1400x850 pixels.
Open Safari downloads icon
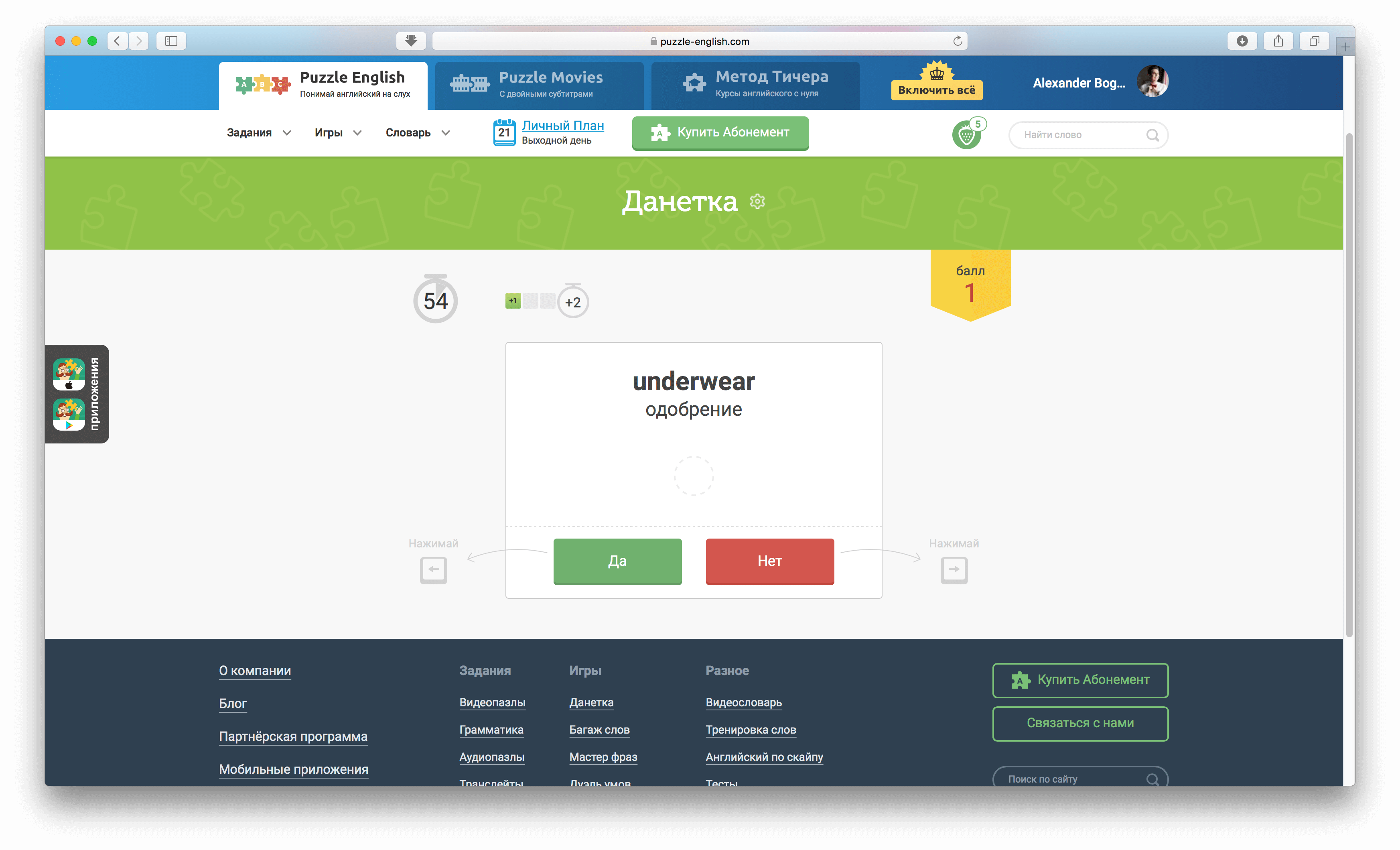pyautogui.click(x=1242, y=41)
